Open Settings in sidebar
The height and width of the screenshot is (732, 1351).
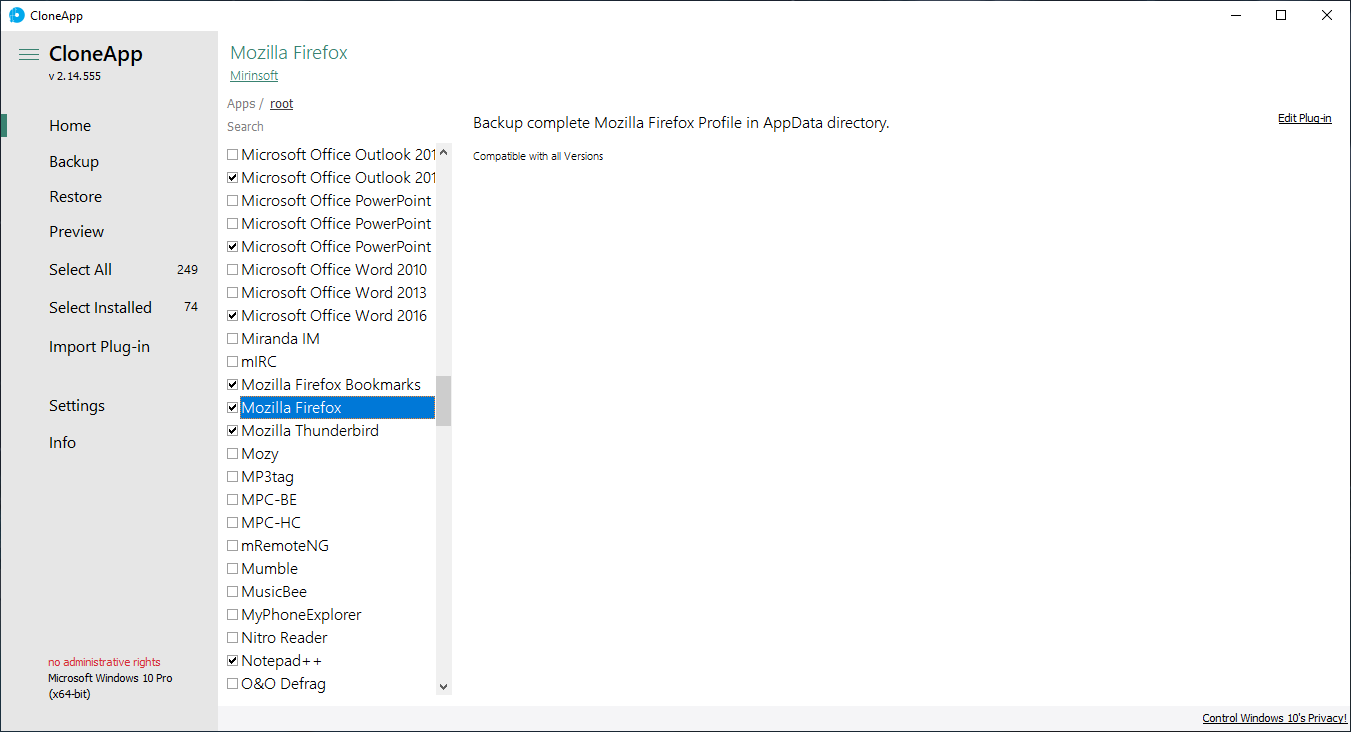coord(77,406)
